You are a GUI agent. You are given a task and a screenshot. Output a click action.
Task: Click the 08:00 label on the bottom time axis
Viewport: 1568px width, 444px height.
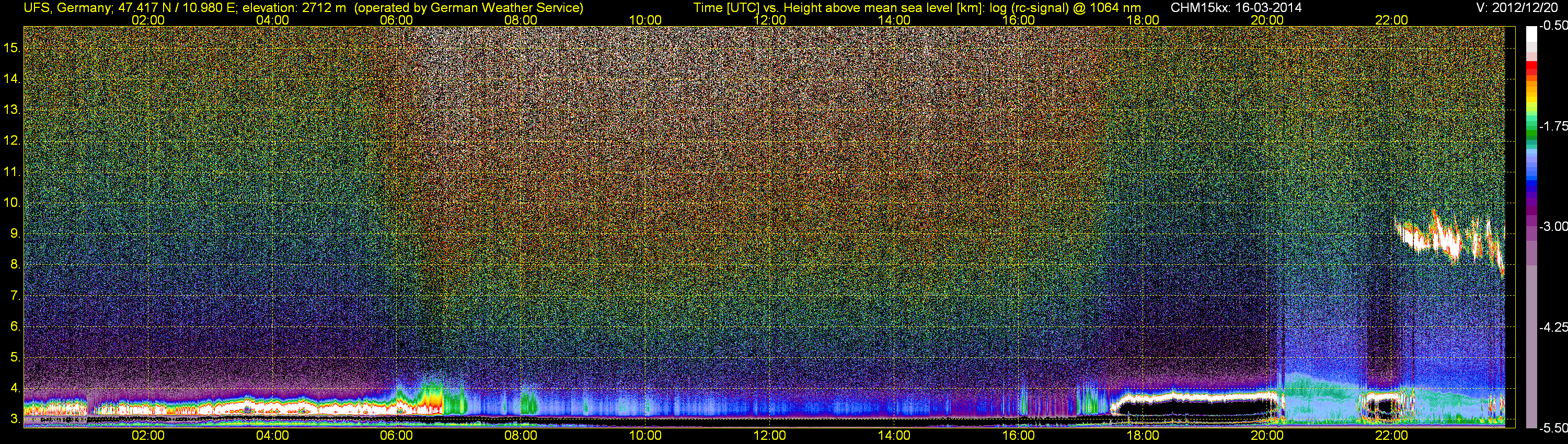[521, 436]
